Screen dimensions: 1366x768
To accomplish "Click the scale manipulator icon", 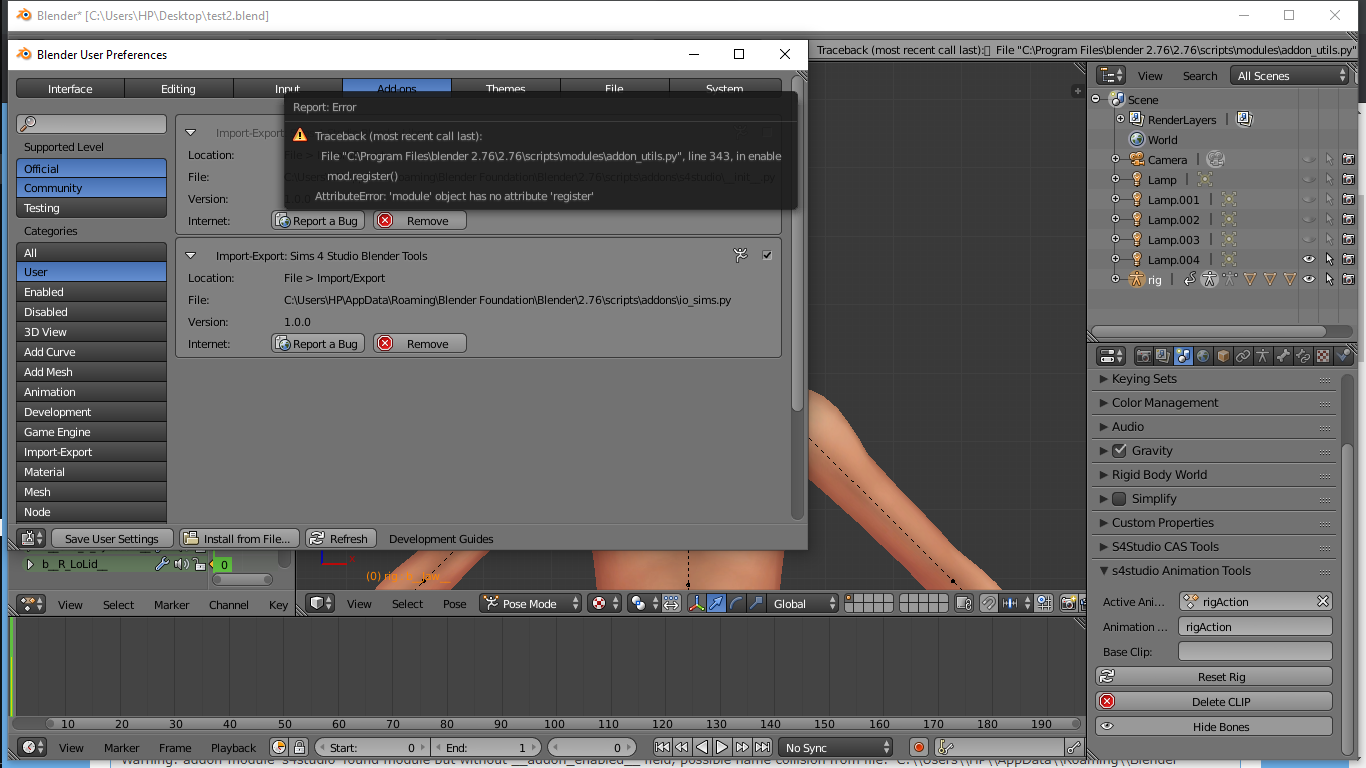I will coord(756,603).
